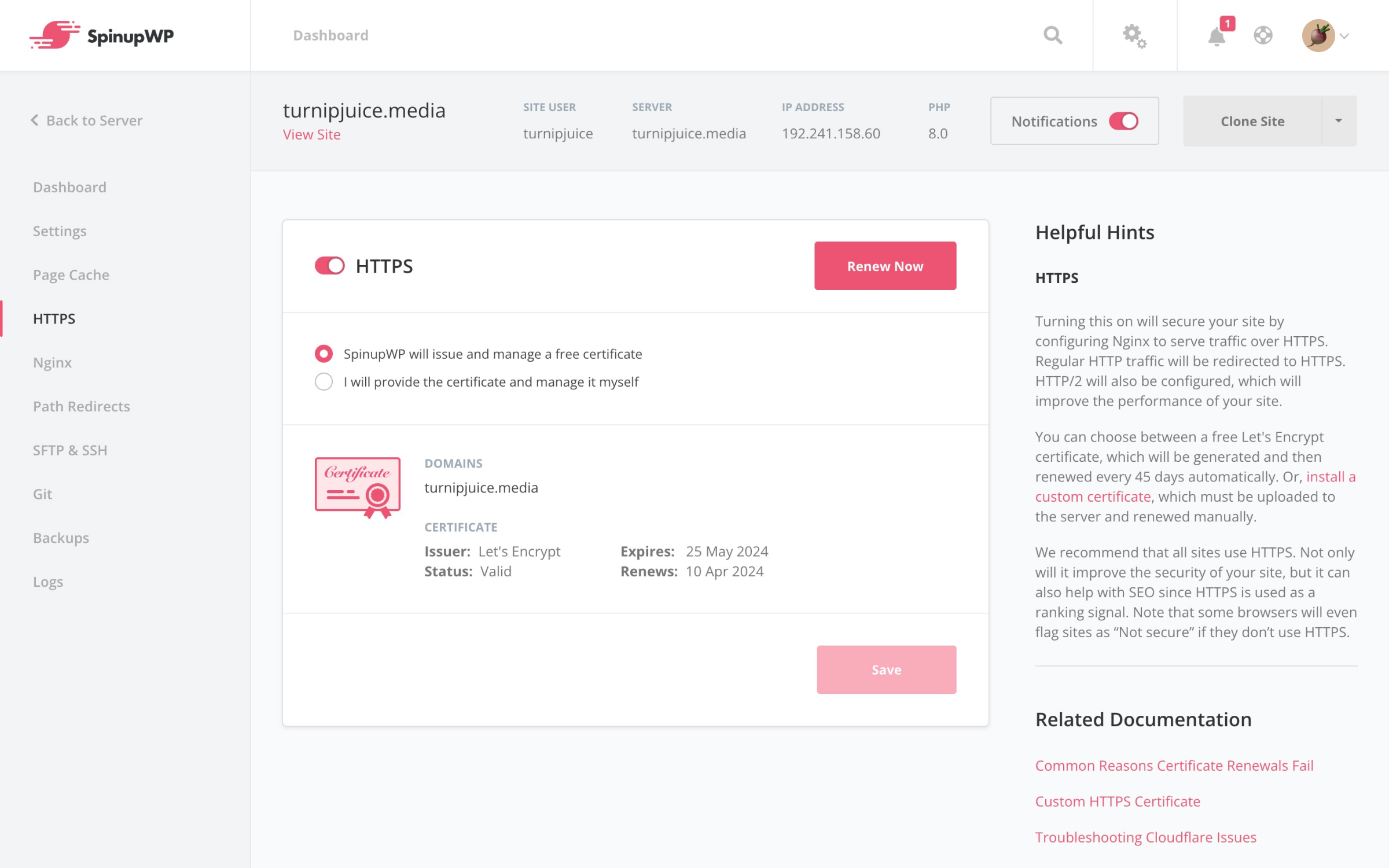The width and height of the screenshot is (1389, 868).
Task: Open the Backups sidebar item
Action: pyautogui.click(x=61, y=538)
